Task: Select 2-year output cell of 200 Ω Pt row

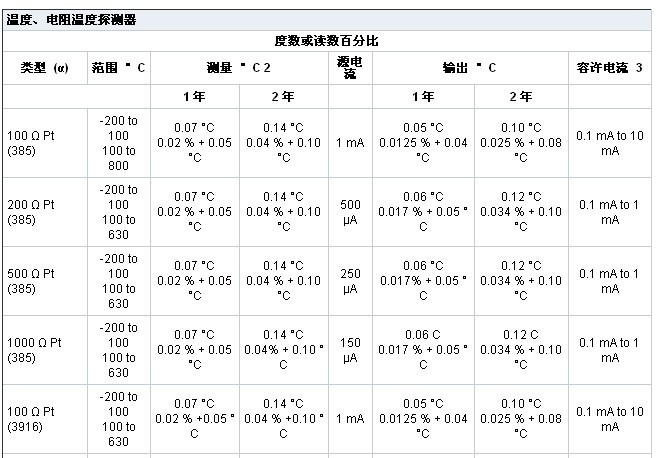Action: tap(521, 212)
